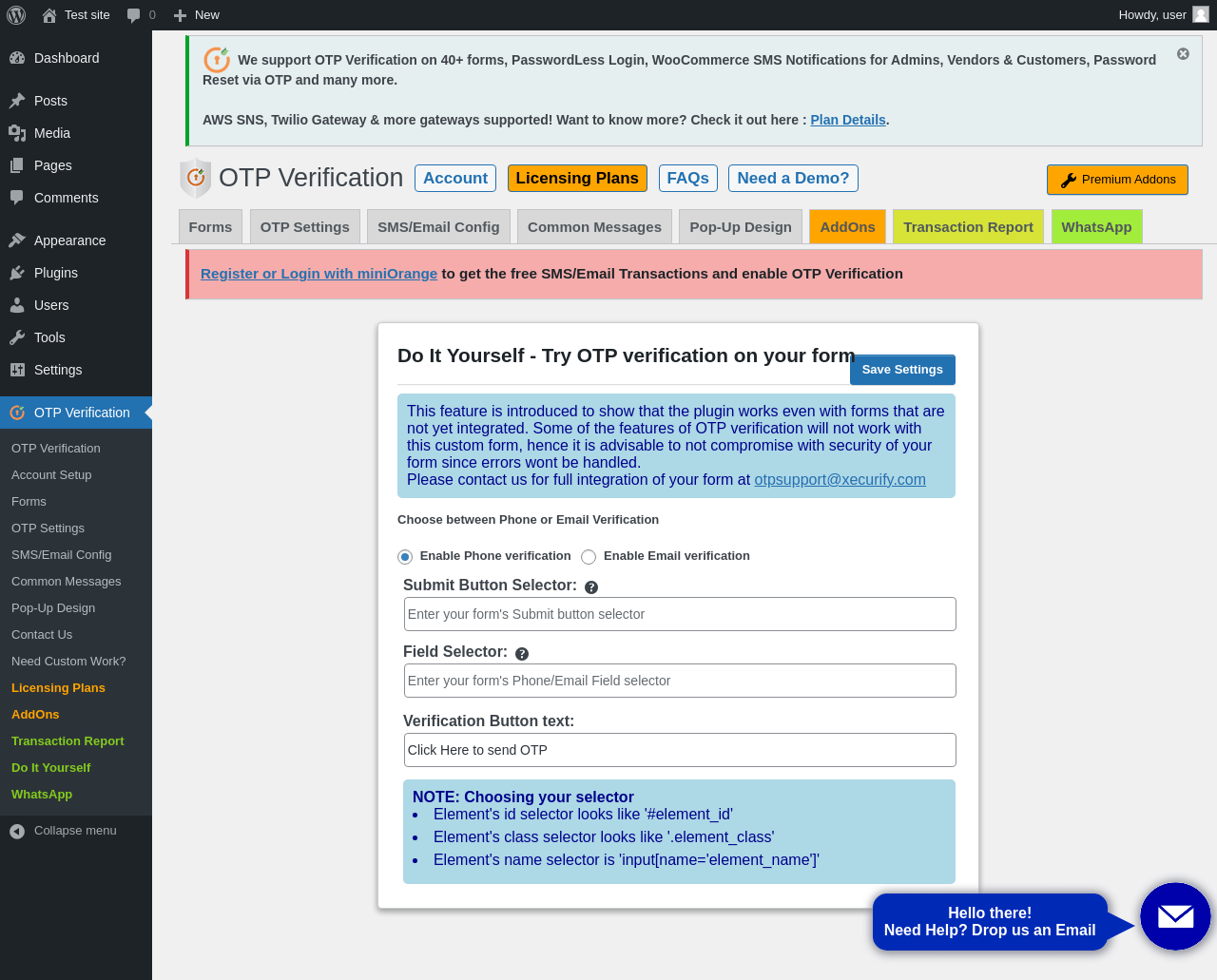Switch to the Pop-Up Design tab
This screenshot has height=980, width=1217.
pyautogui.click(x=741, y=227)
